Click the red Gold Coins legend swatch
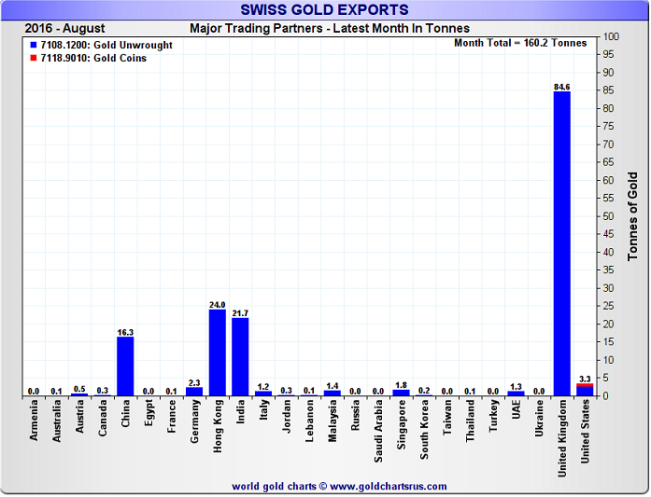Image resolution: width=651 pixels, height=497 pixels. 34,58
